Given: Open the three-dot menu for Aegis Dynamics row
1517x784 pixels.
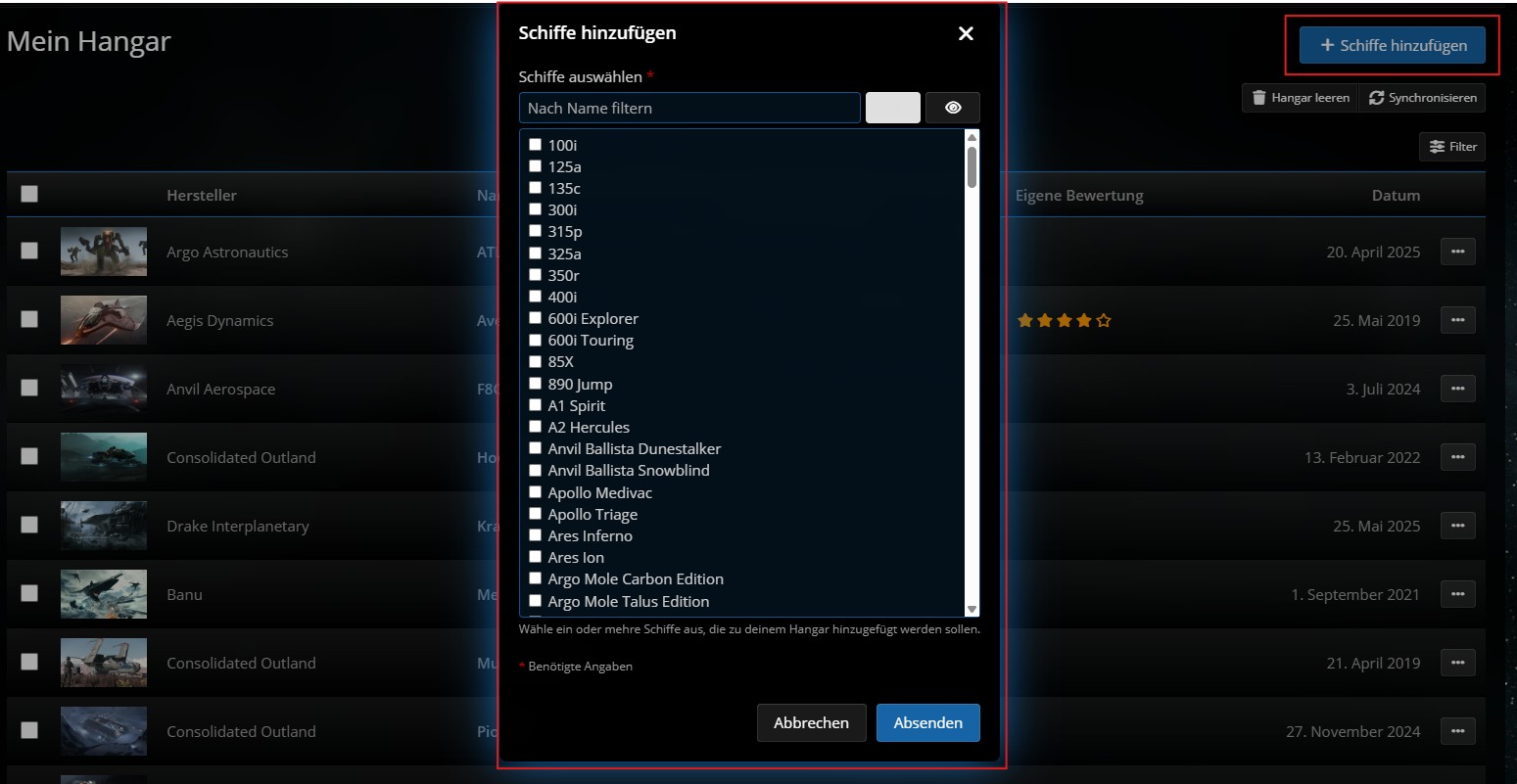Looking at the screenshot, I should point(1457,320).
